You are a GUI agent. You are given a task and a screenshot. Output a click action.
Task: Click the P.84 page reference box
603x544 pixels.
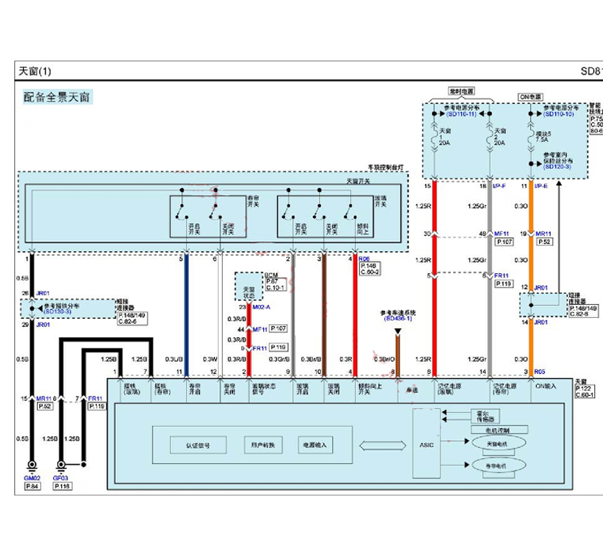pos(32,486)
